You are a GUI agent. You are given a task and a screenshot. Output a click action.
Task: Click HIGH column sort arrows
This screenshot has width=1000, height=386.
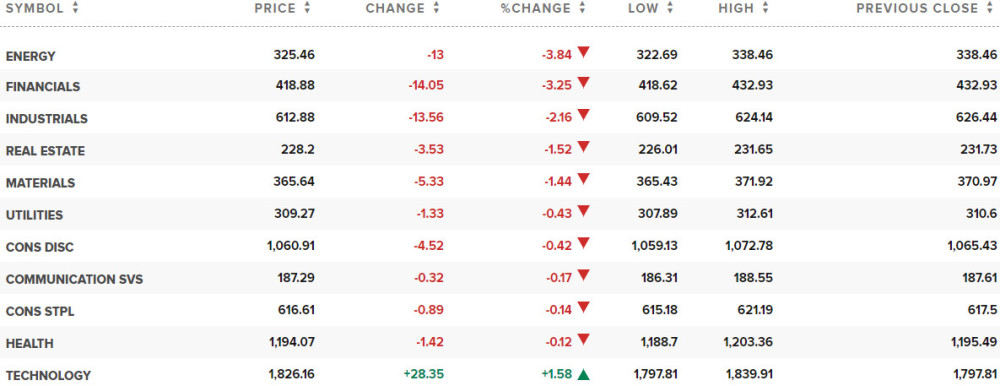(765, 8)
